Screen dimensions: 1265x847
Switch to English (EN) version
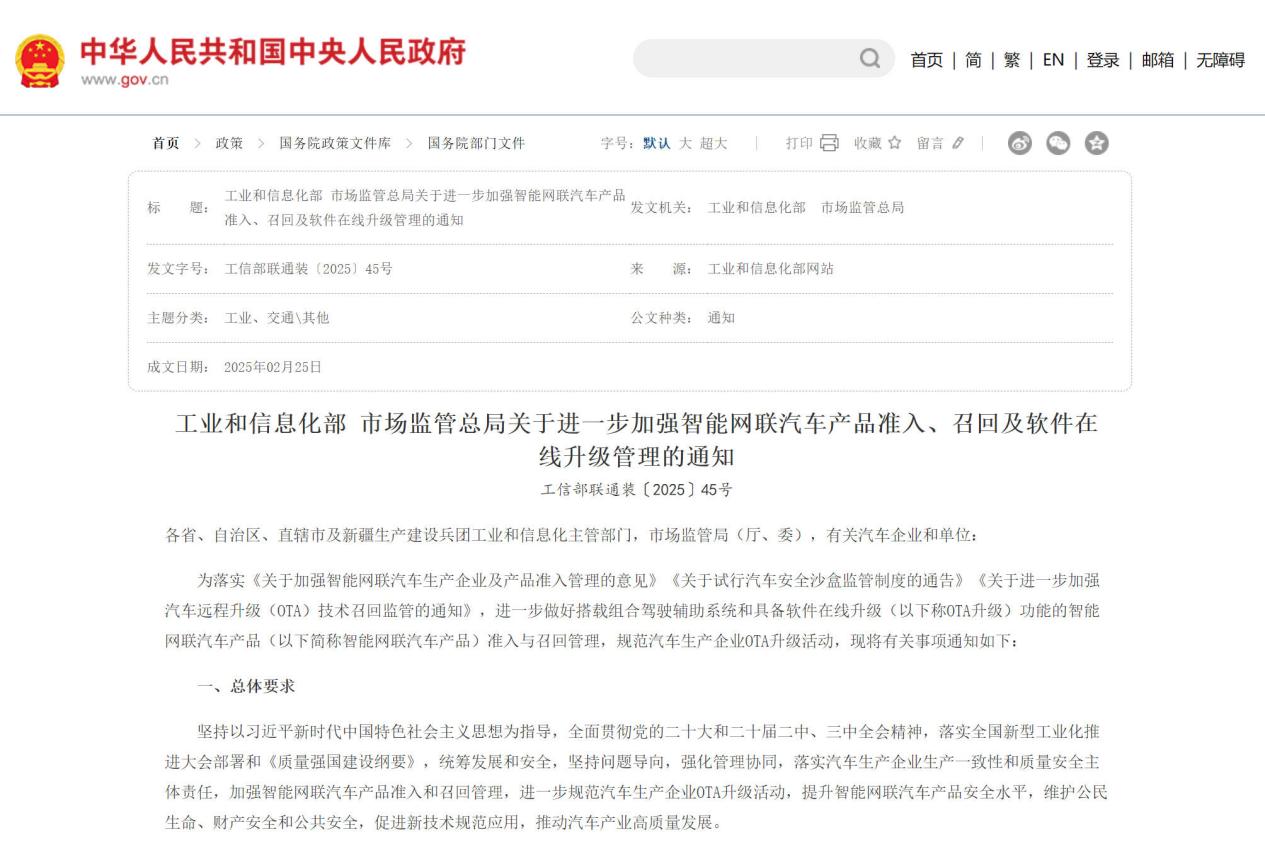coord(1053,60)
